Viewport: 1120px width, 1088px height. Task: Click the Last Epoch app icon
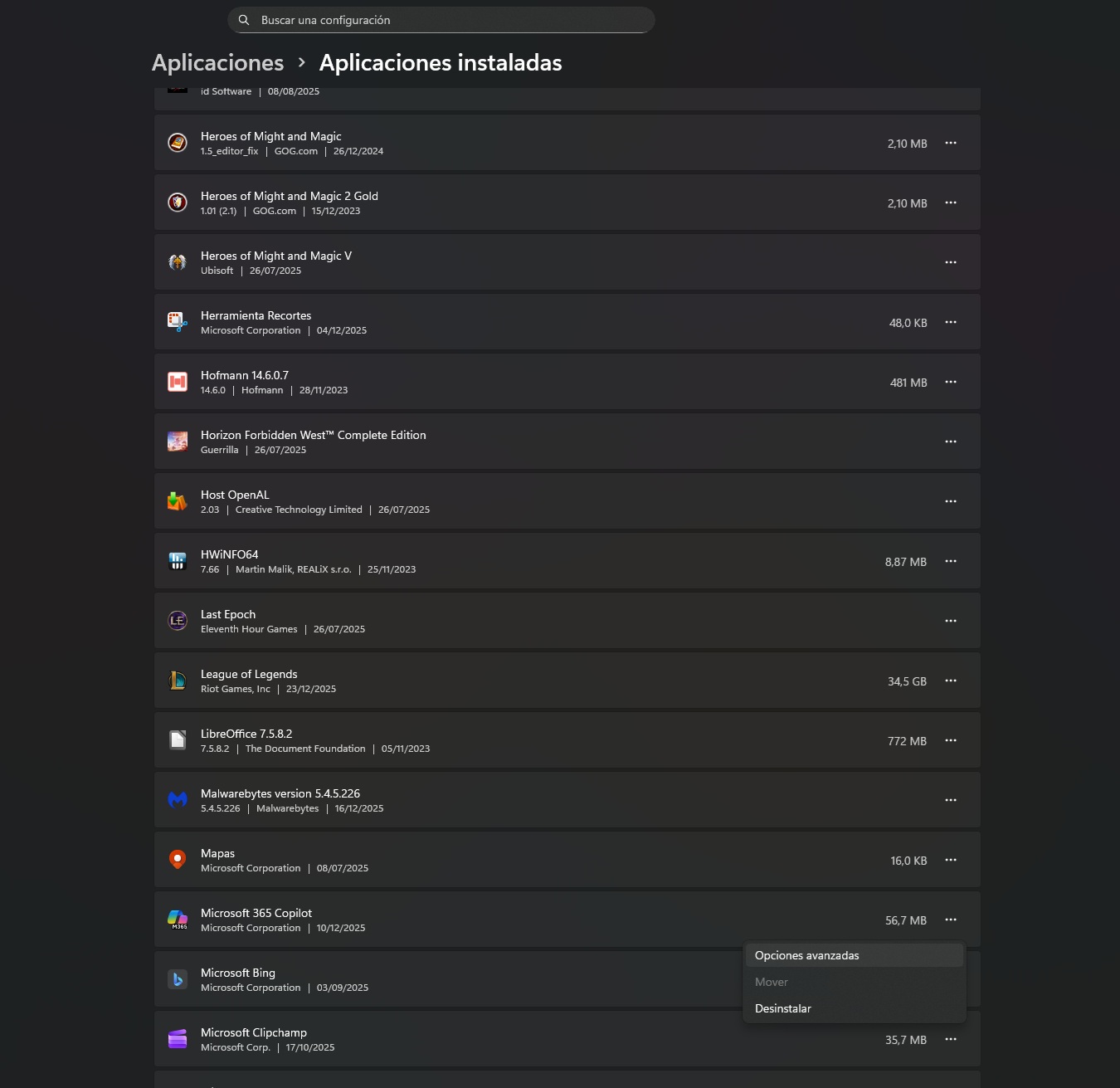[178, 621]
